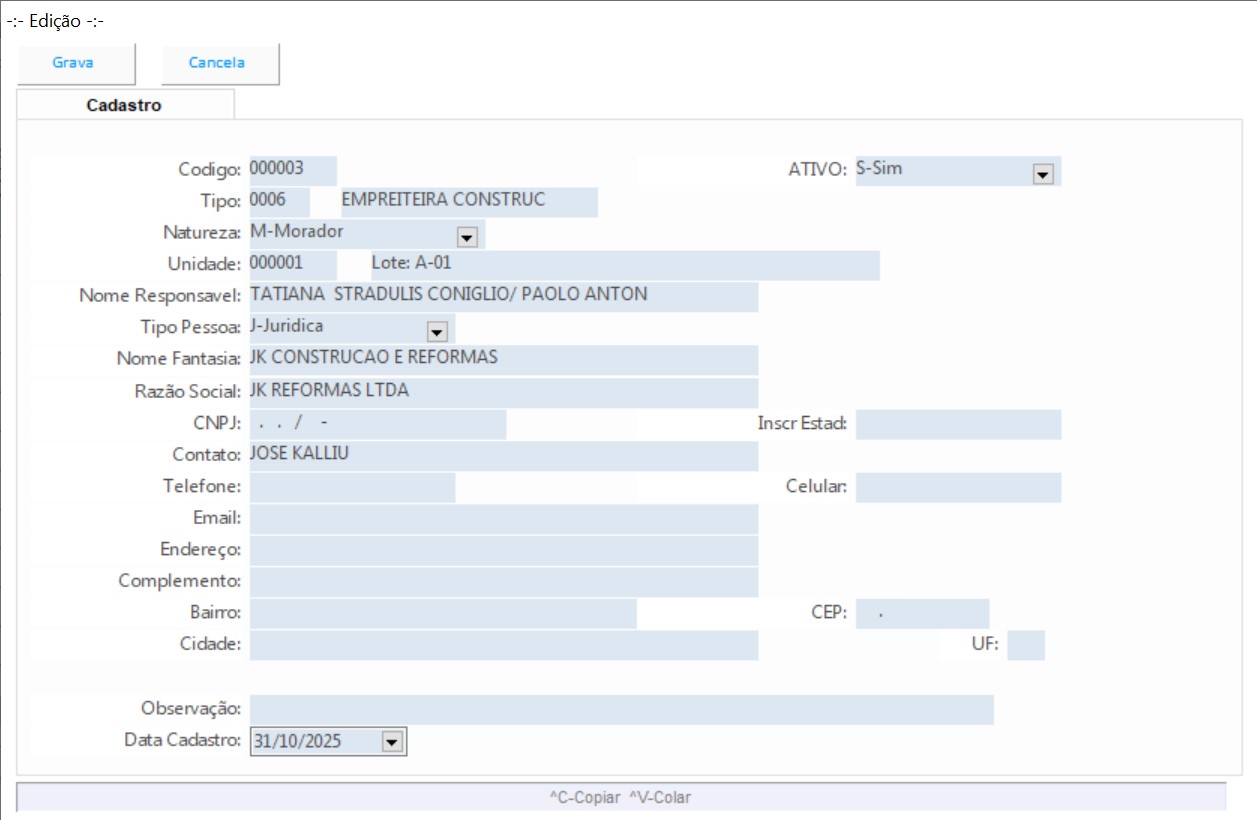Click the Nome Fantasia field

click(502, 359)
